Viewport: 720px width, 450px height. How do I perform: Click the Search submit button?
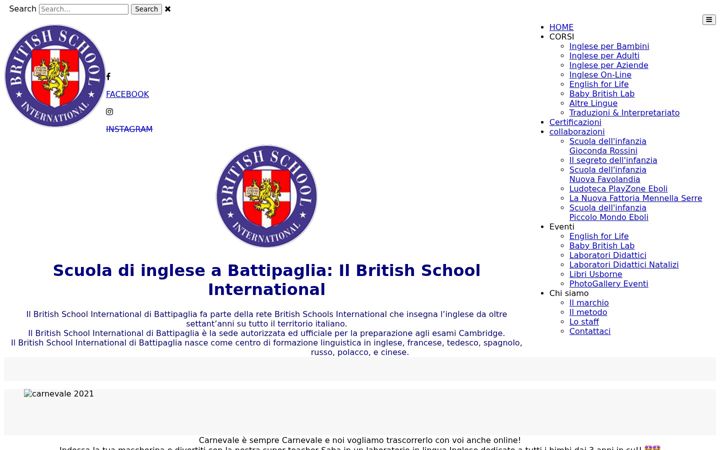coord(146,9)
